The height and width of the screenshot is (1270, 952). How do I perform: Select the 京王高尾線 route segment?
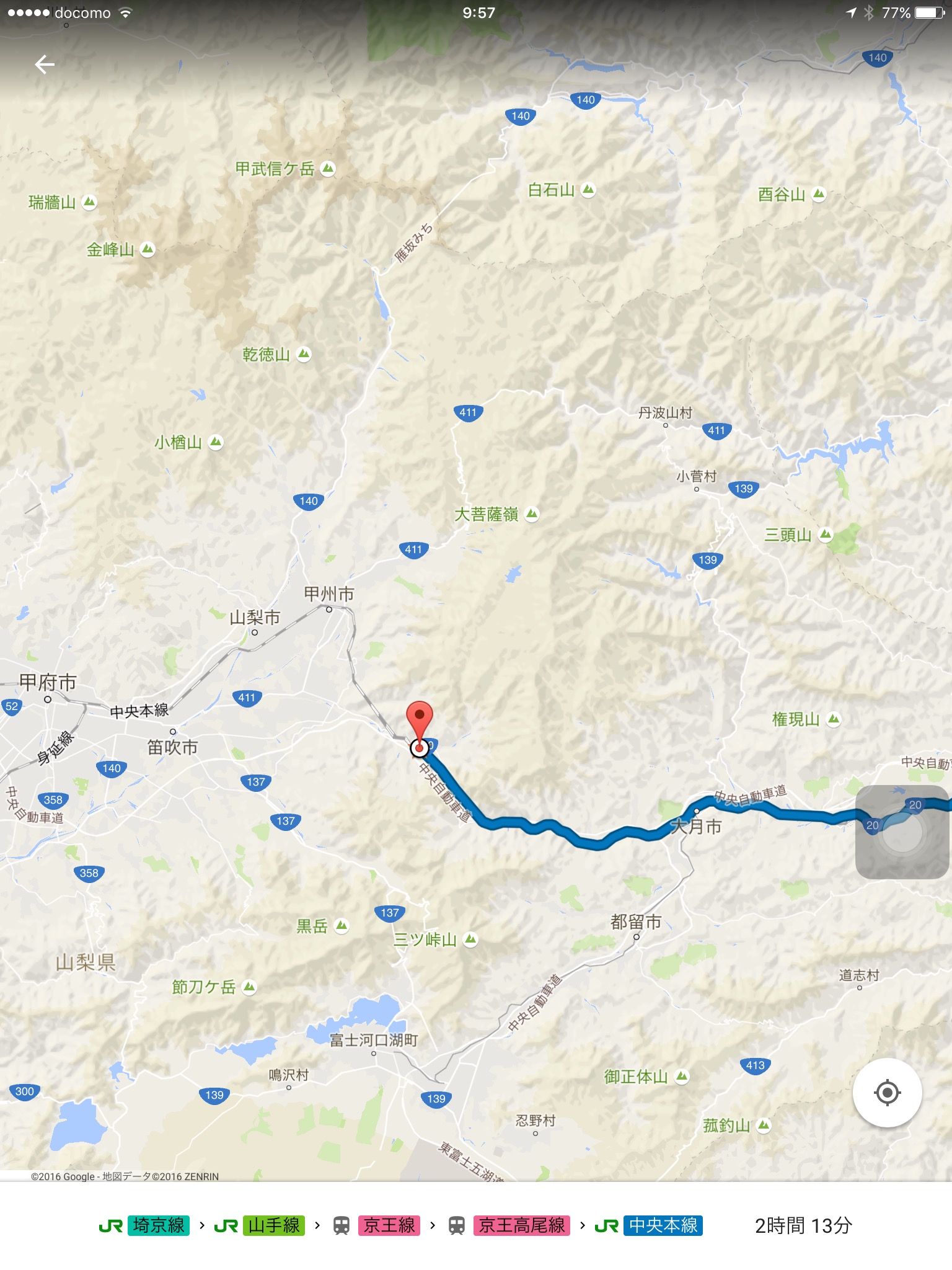tap(522, 1225)
